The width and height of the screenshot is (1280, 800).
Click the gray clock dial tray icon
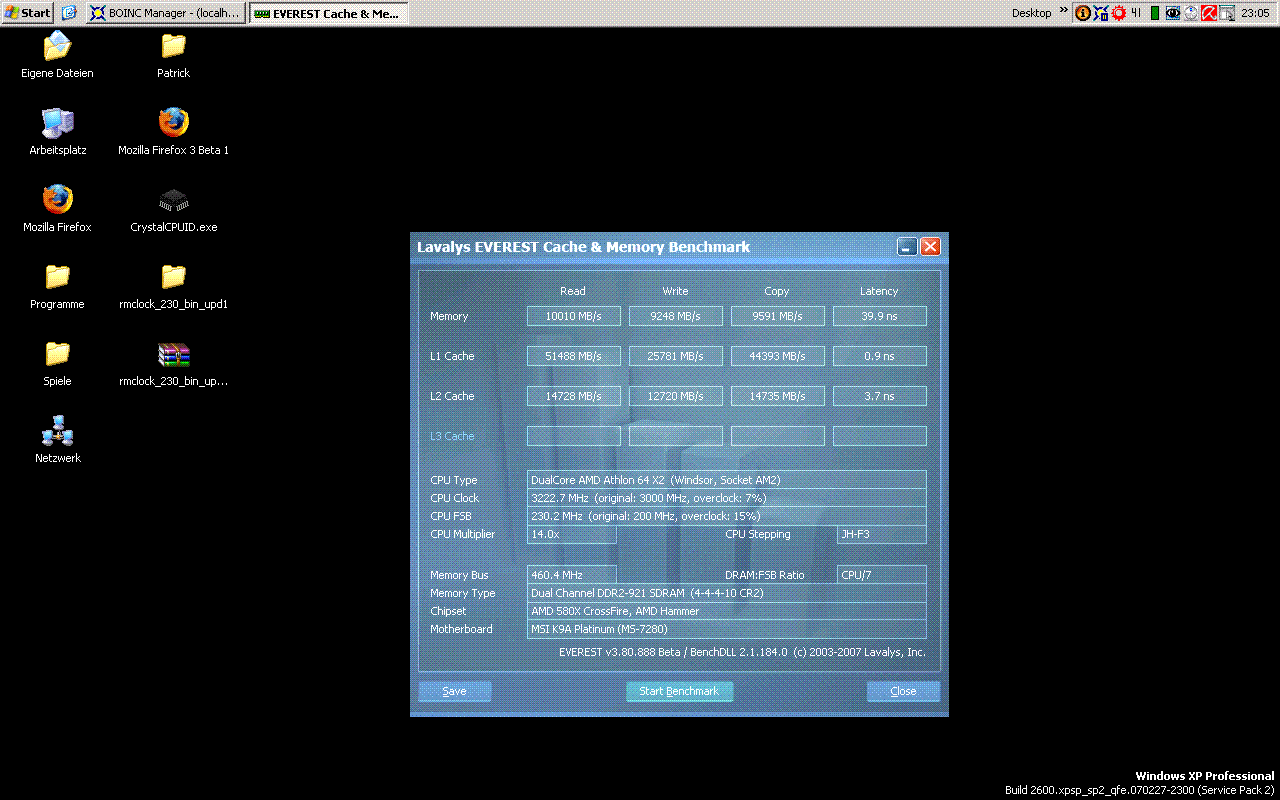point(1191,13)
